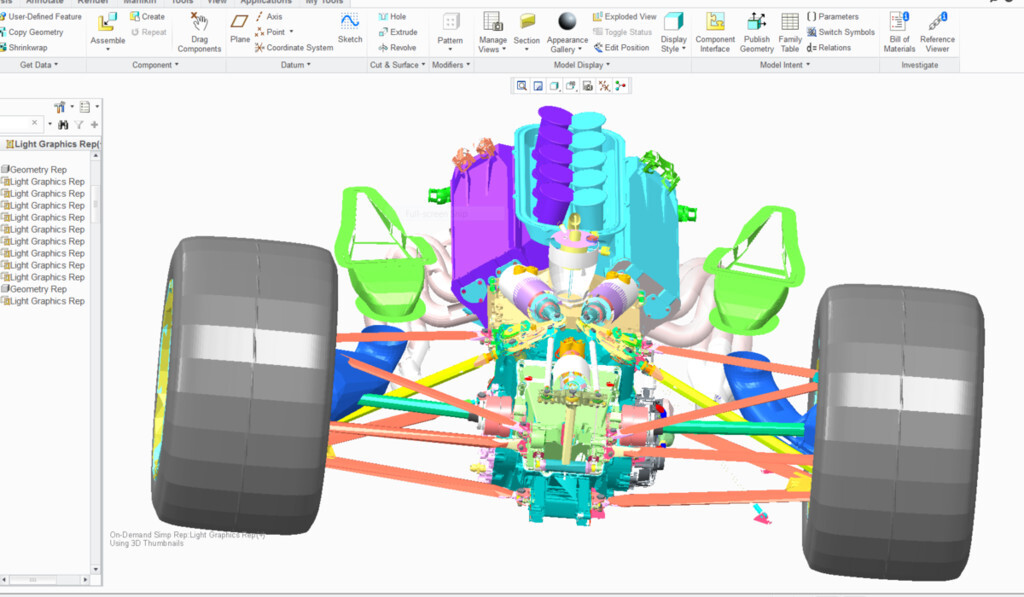Open the Appearance Gallery sphere icon

[567, 22]
